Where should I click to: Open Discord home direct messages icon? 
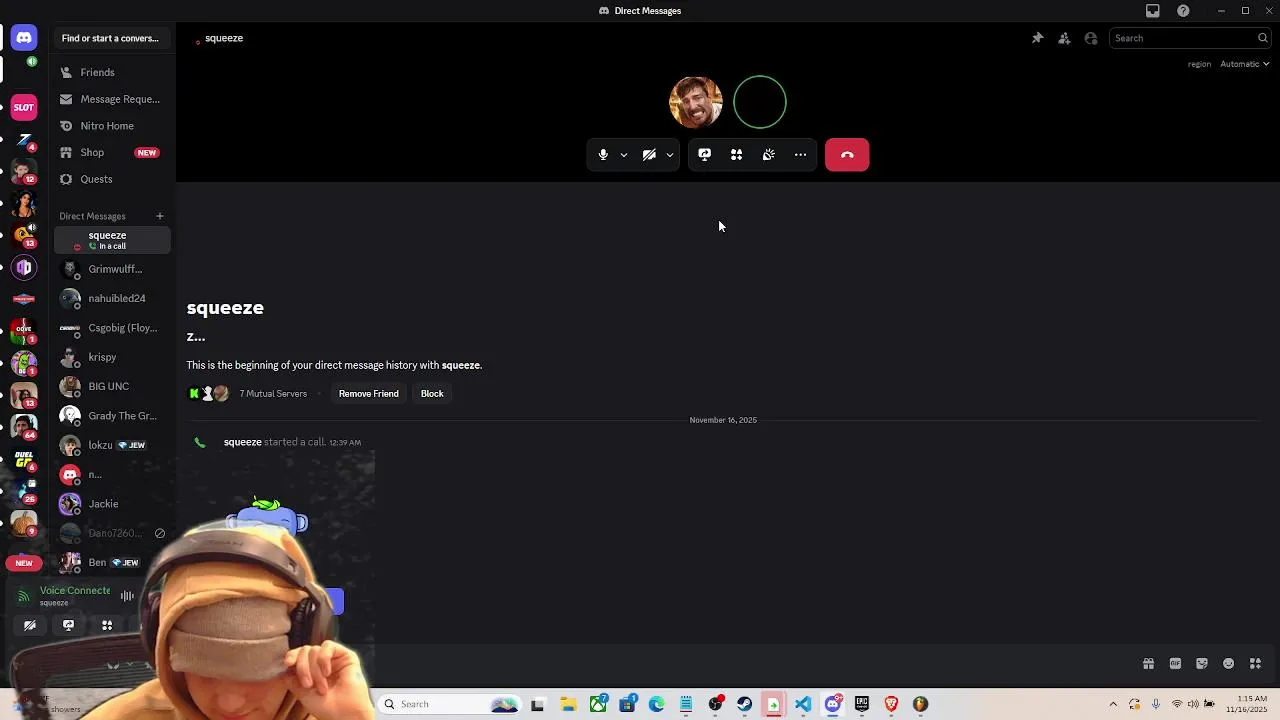pyautogui.click(x=24, y=38)
